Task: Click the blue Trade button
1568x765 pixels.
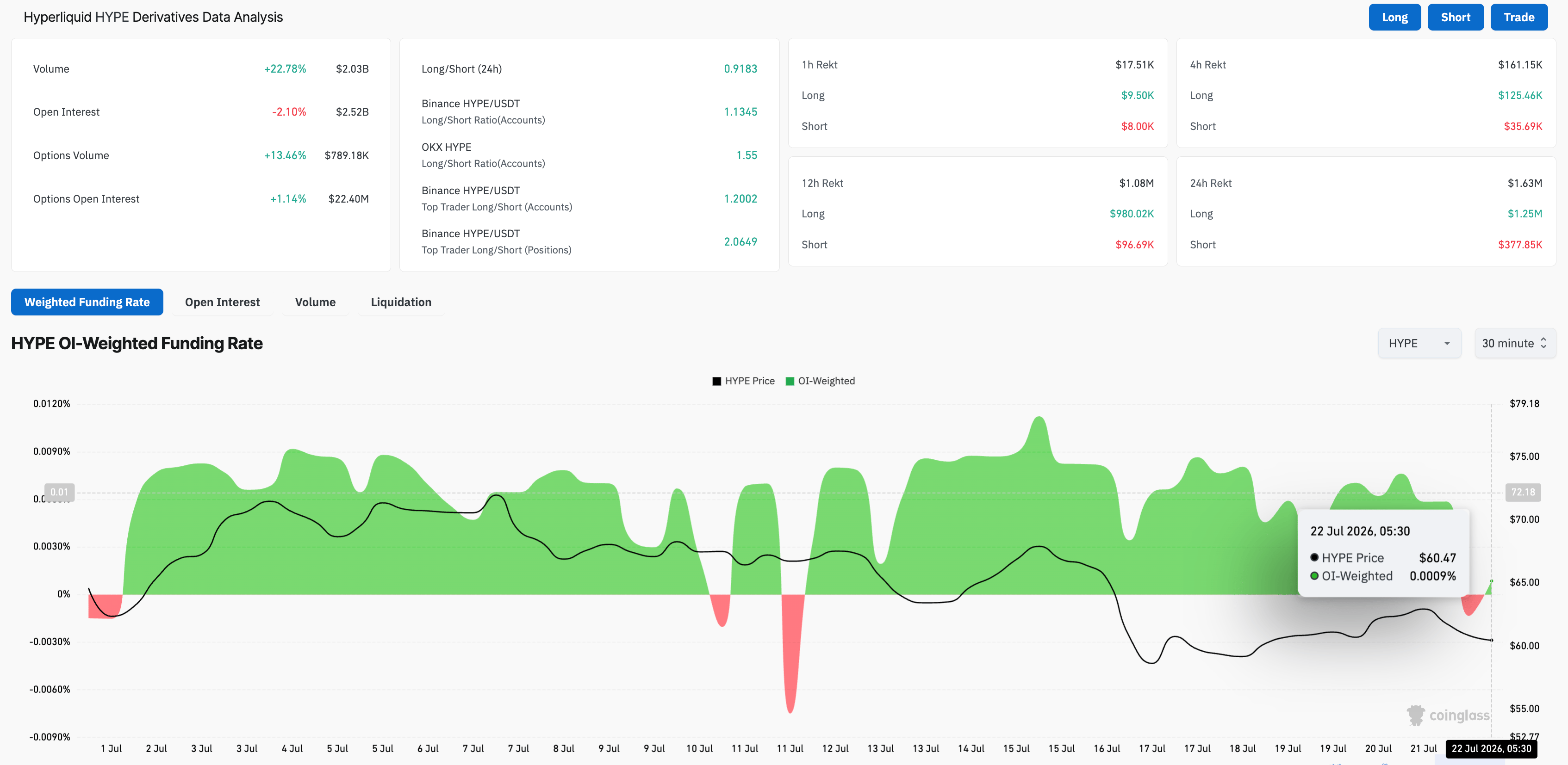Action: 1518,17
